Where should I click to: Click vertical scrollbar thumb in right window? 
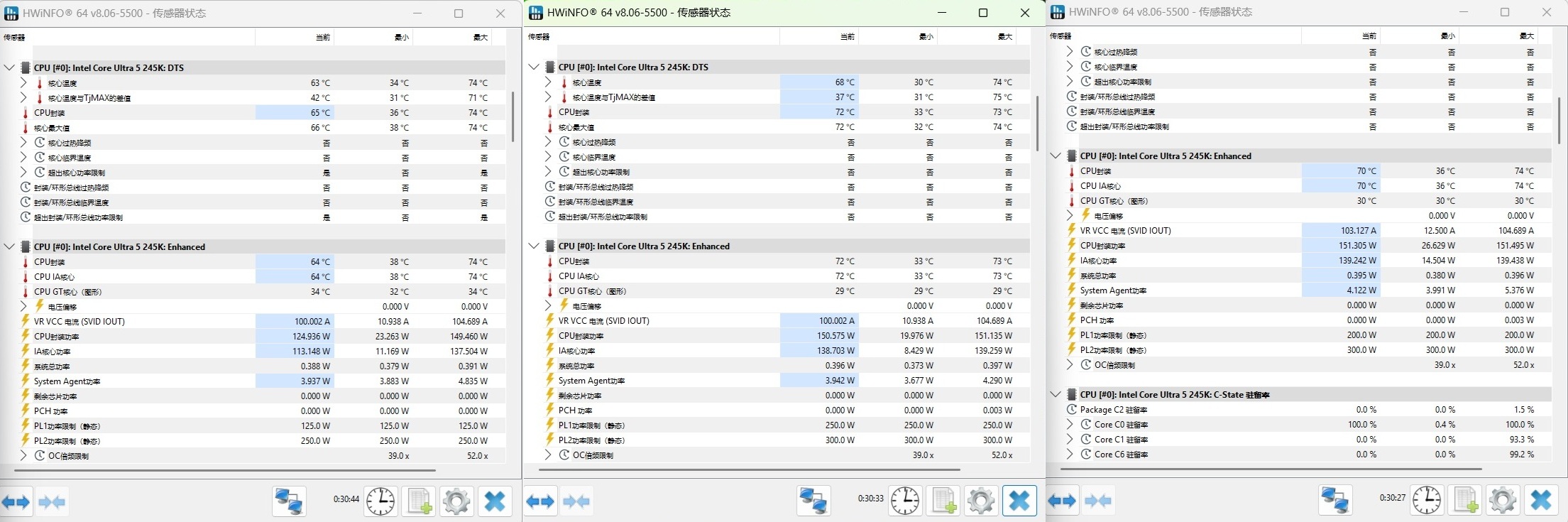coord(1559,121)
